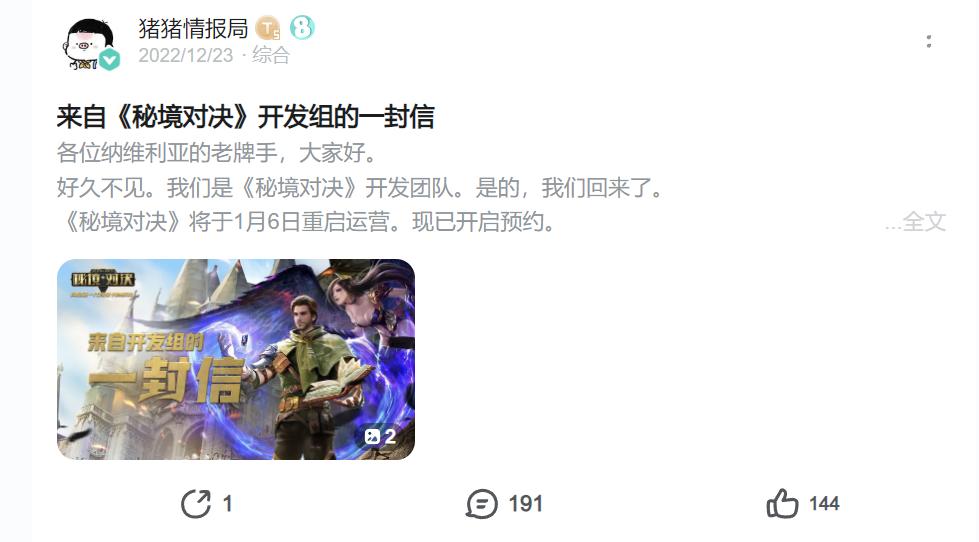Image resolution: width=979 pixels, height=542 pixels.
Task: Click the green verified badge on avatar
Action: pos(110,60)
